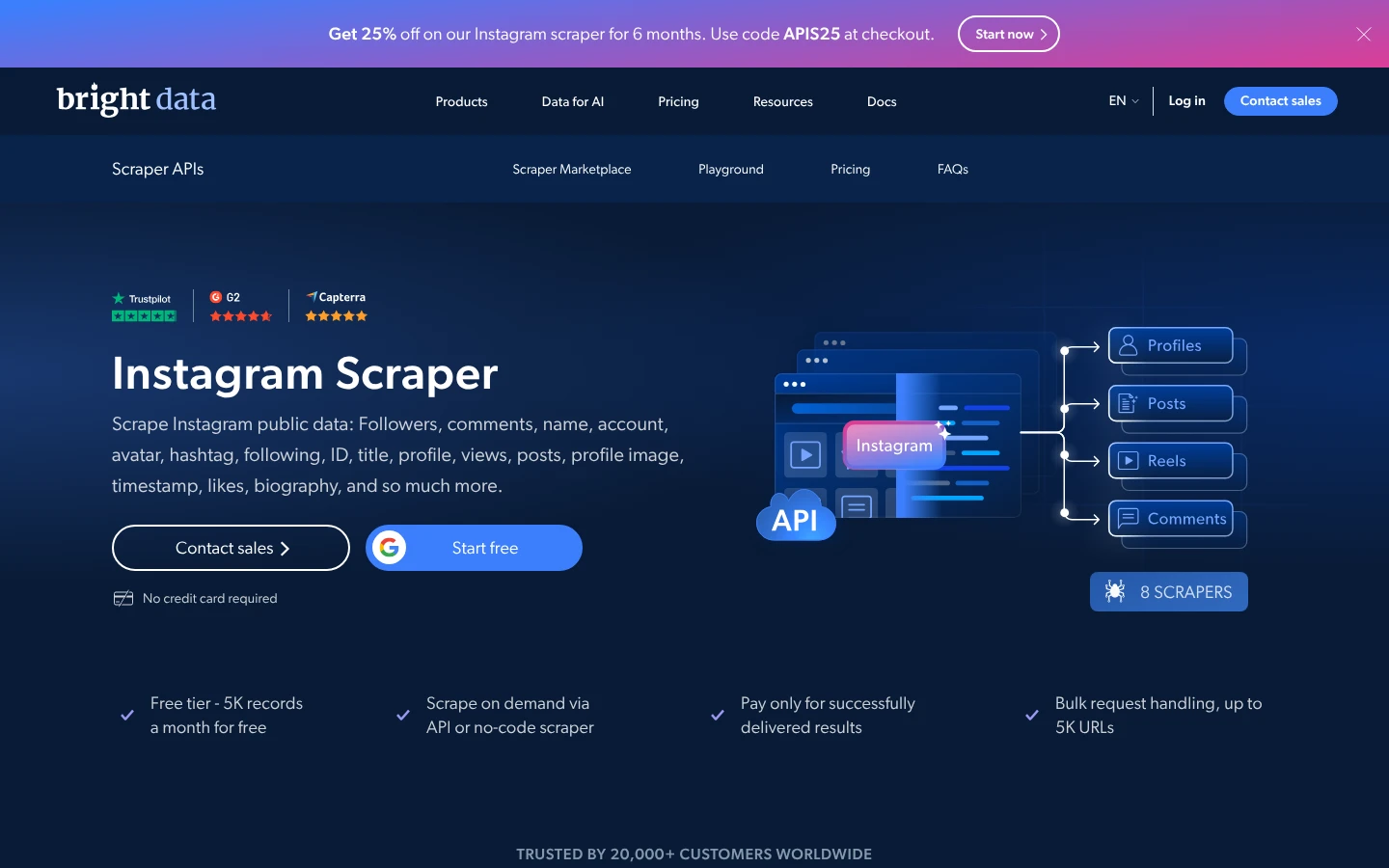The height and width of the screenshot is (868, 1389).
Task: Open the Docs menu item
Action: pyautogui.click(x=882, y=101)
